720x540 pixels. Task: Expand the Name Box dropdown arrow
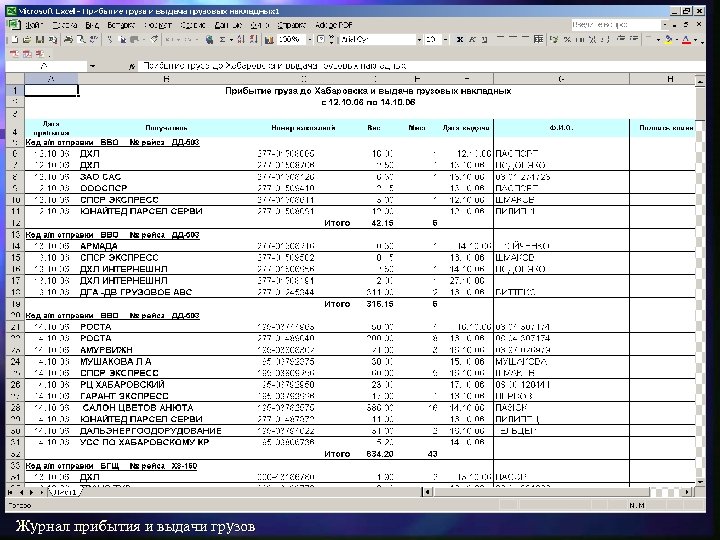[92, 67]
